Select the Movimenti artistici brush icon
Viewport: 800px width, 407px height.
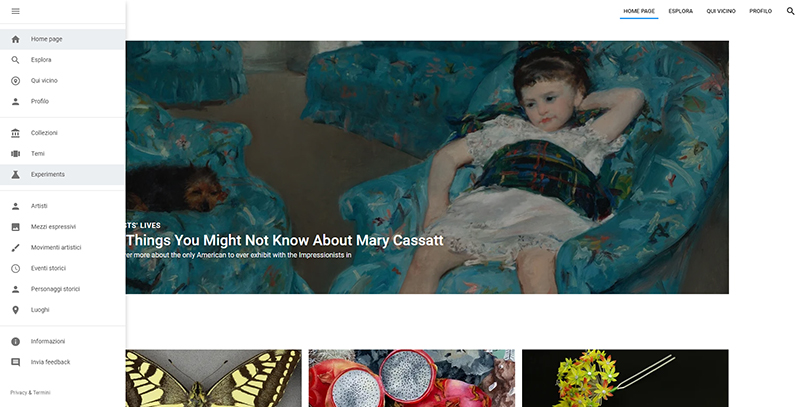[x=15, y=248]
